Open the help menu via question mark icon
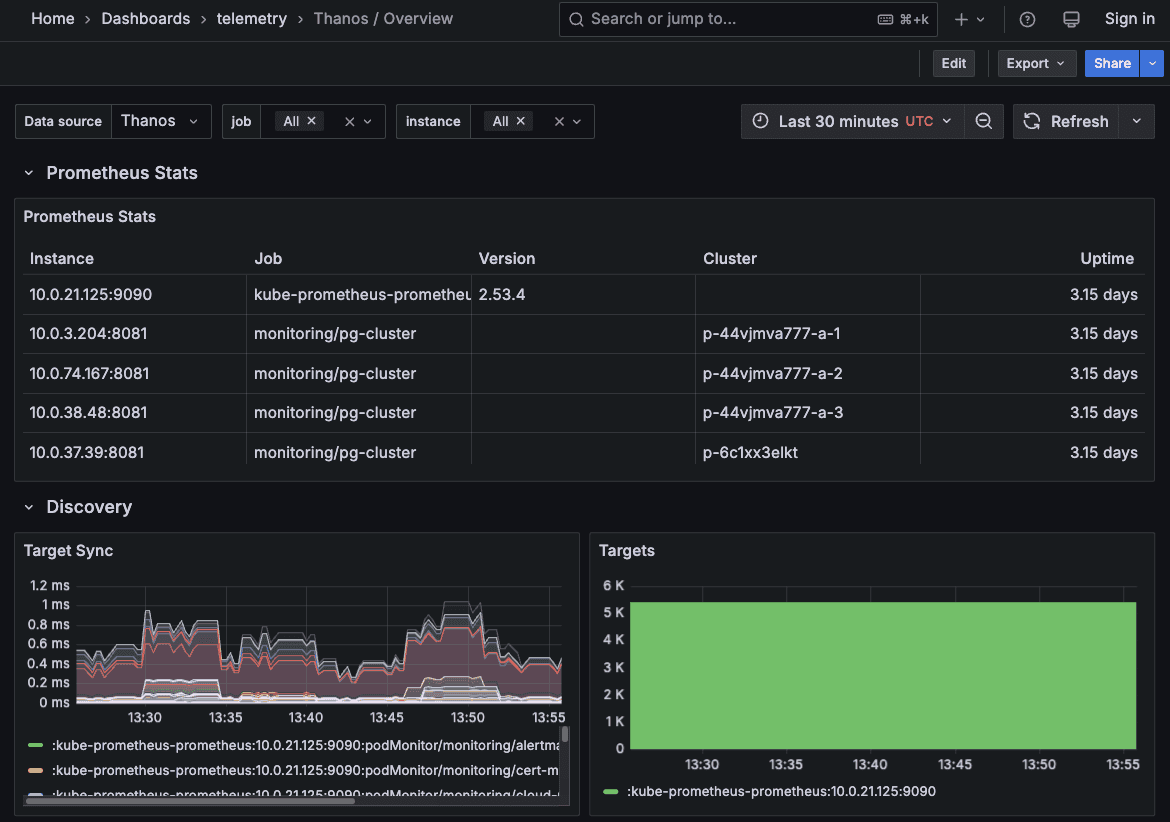 click(1025, 19)
